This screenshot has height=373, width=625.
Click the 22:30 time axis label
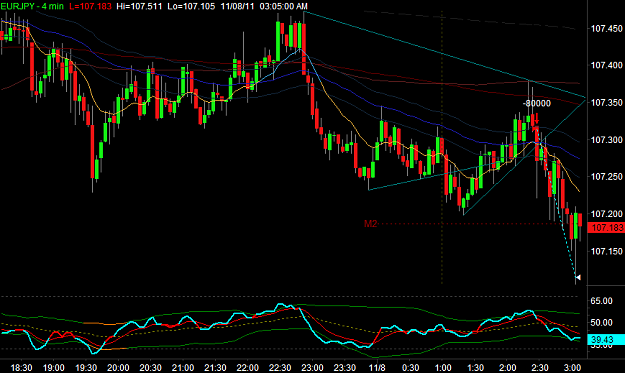pos(280,367)
